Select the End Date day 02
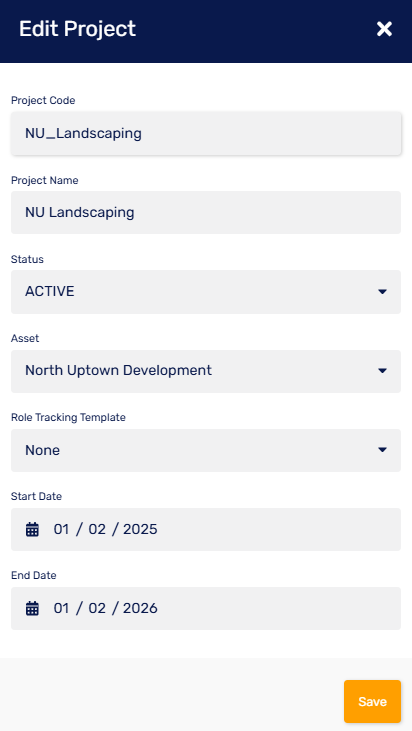 point(97,608)
